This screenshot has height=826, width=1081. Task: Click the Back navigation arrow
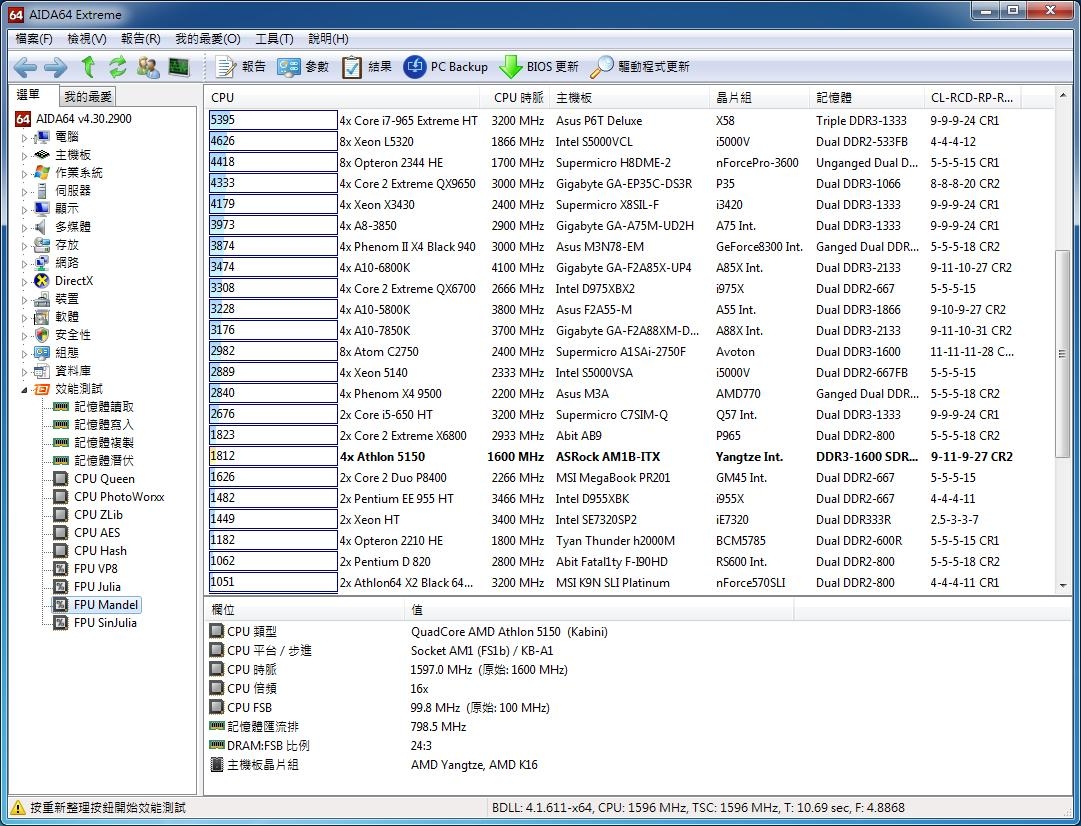pos(25,67)
